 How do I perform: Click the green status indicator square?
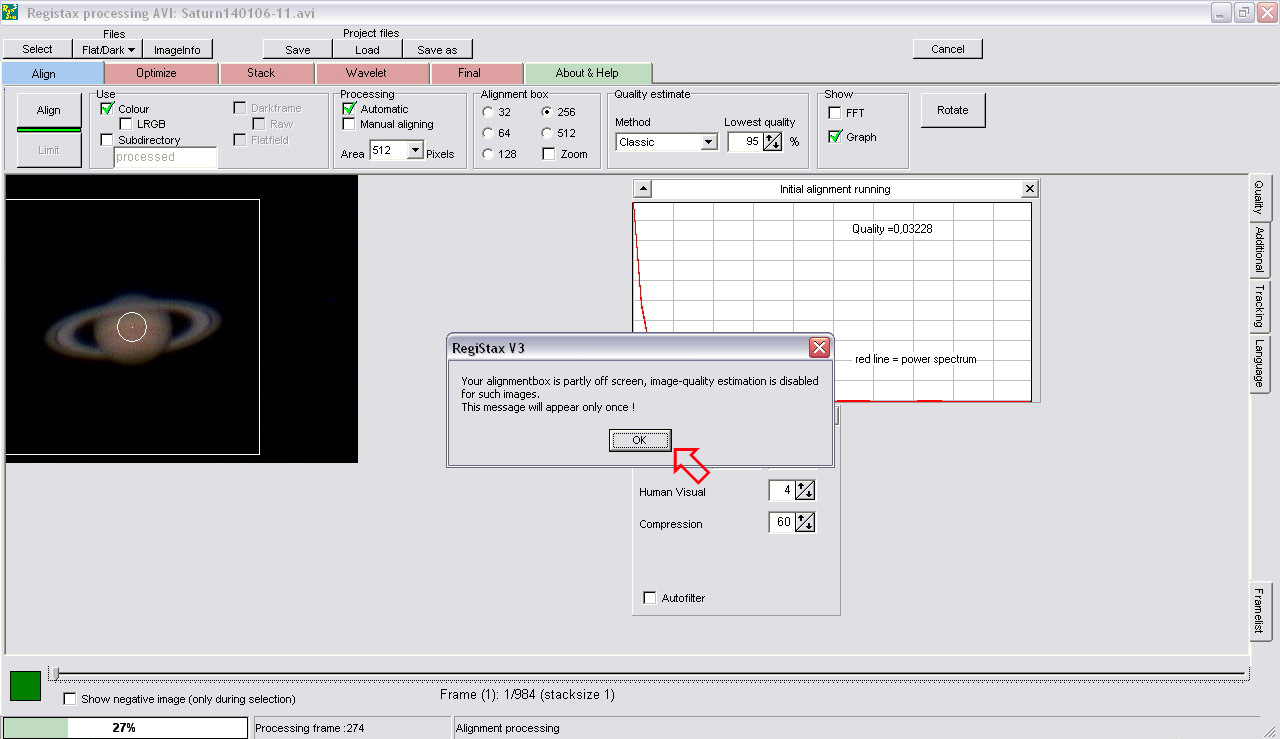point(25,686)
